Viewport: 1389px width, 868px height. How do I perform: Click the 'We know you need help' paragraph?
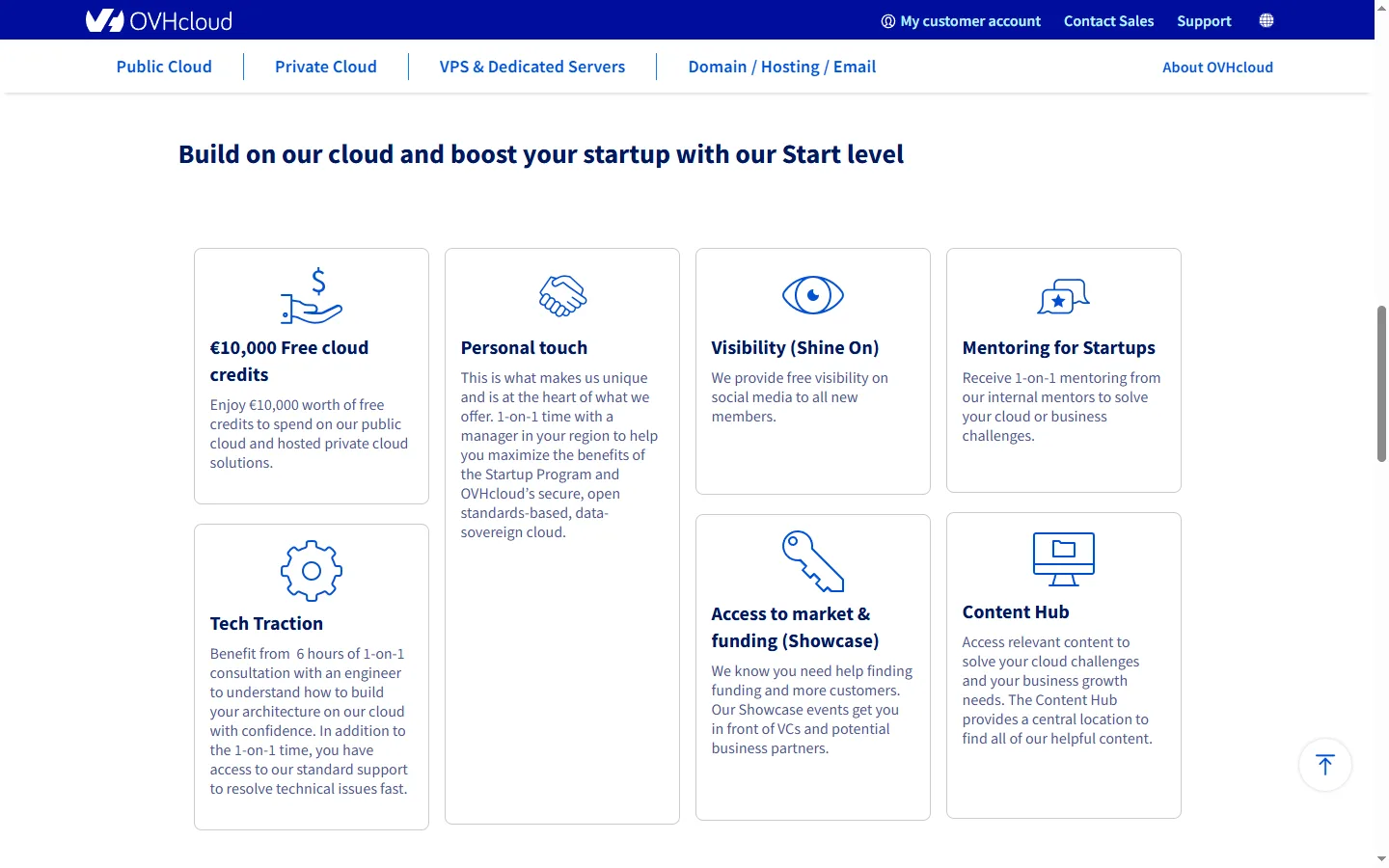812,710
